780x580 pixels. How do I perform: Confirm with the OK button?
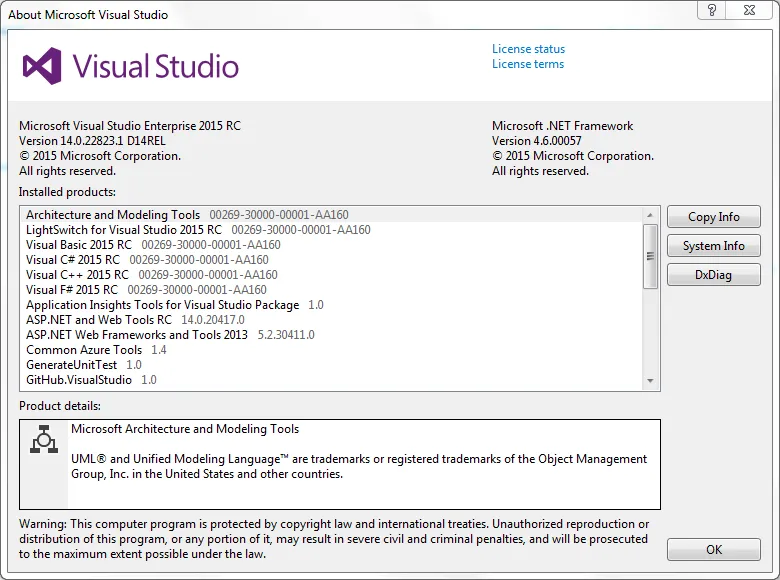(713, 550)
